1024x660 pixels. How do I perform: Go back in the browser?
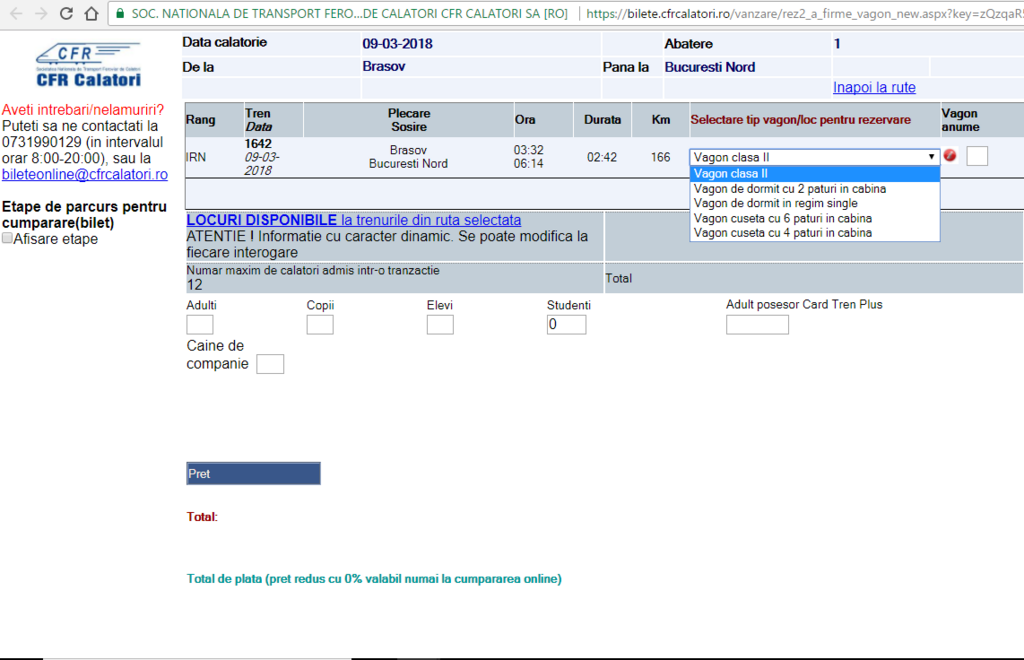click(x=17, y=13)
